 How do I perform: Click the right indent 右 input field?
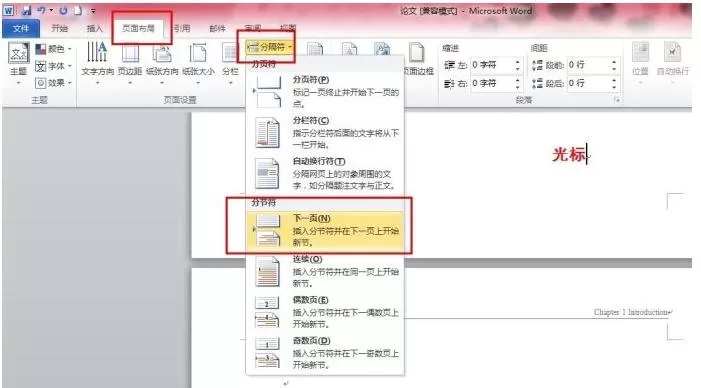[x=491, y=84]
